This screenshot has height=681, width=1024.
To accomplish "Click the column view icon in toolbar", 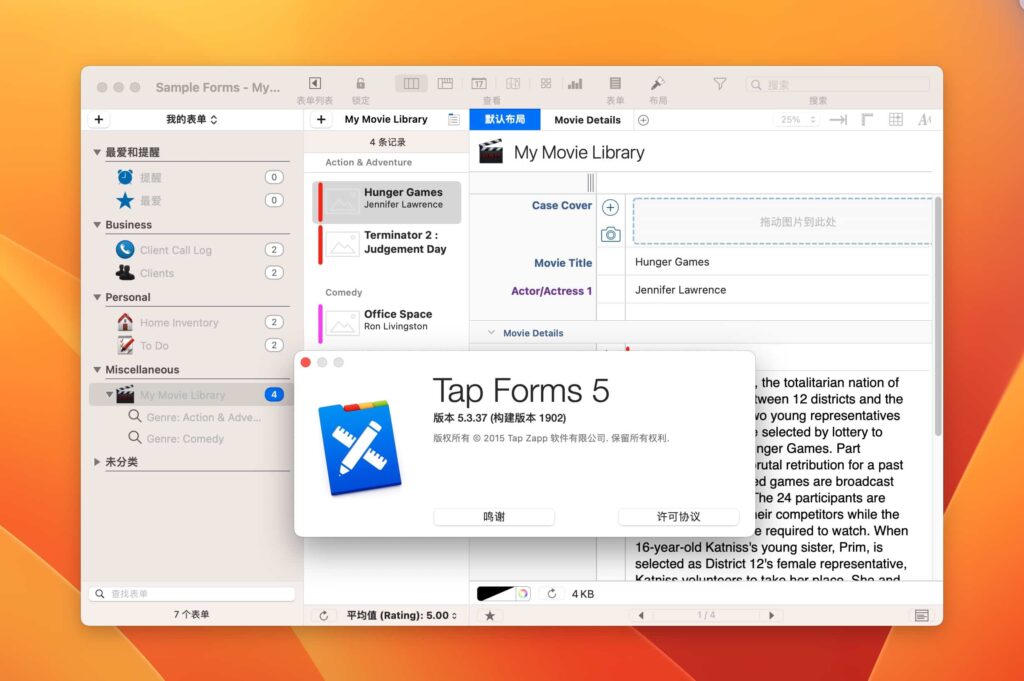I will point(413,83).
